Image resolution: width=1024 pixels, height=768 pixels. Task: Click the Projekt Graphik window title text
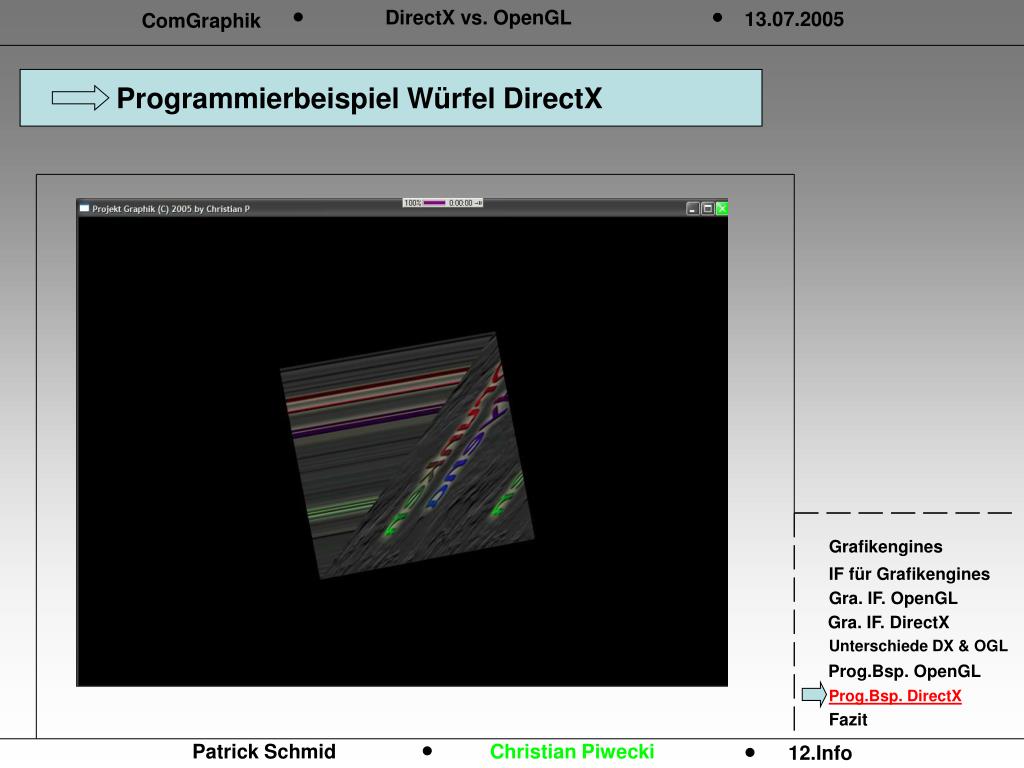pos(171,209)
